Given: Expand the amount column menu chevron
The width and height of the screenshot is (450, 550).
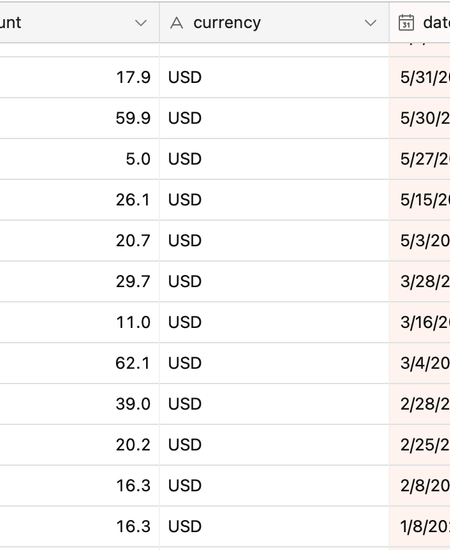Looking at the screenshot, I should click(141, 24).
